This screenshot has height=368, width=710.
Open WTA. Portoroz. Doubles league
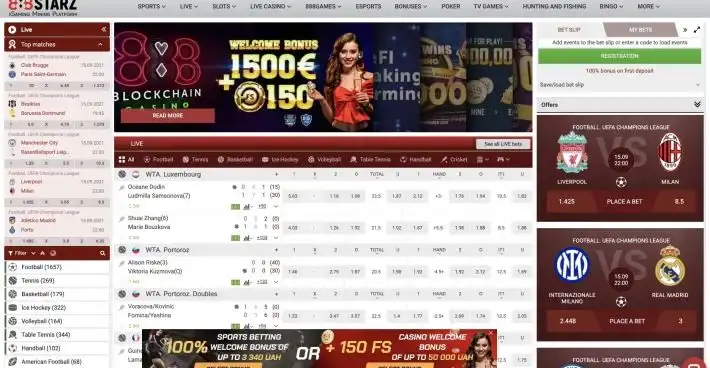point(181,294)
